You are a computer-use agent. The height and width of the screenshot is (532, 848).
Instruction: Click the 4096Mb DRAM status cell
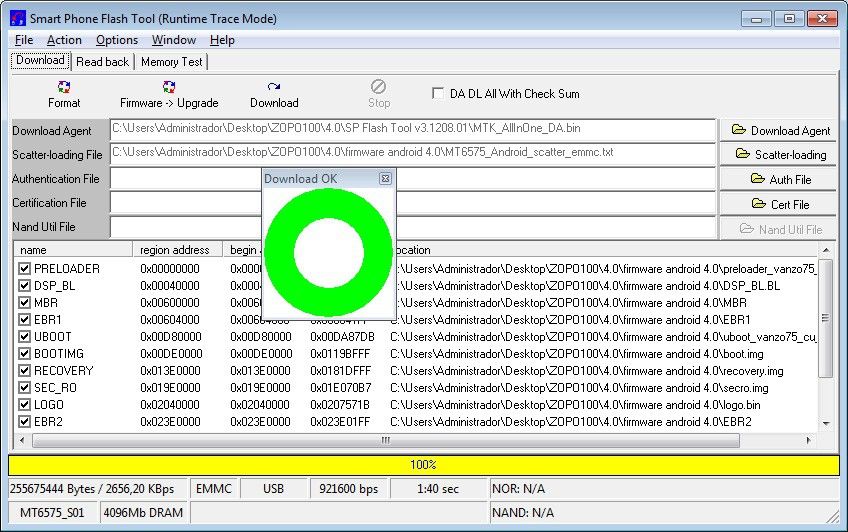tap(143, 513)
